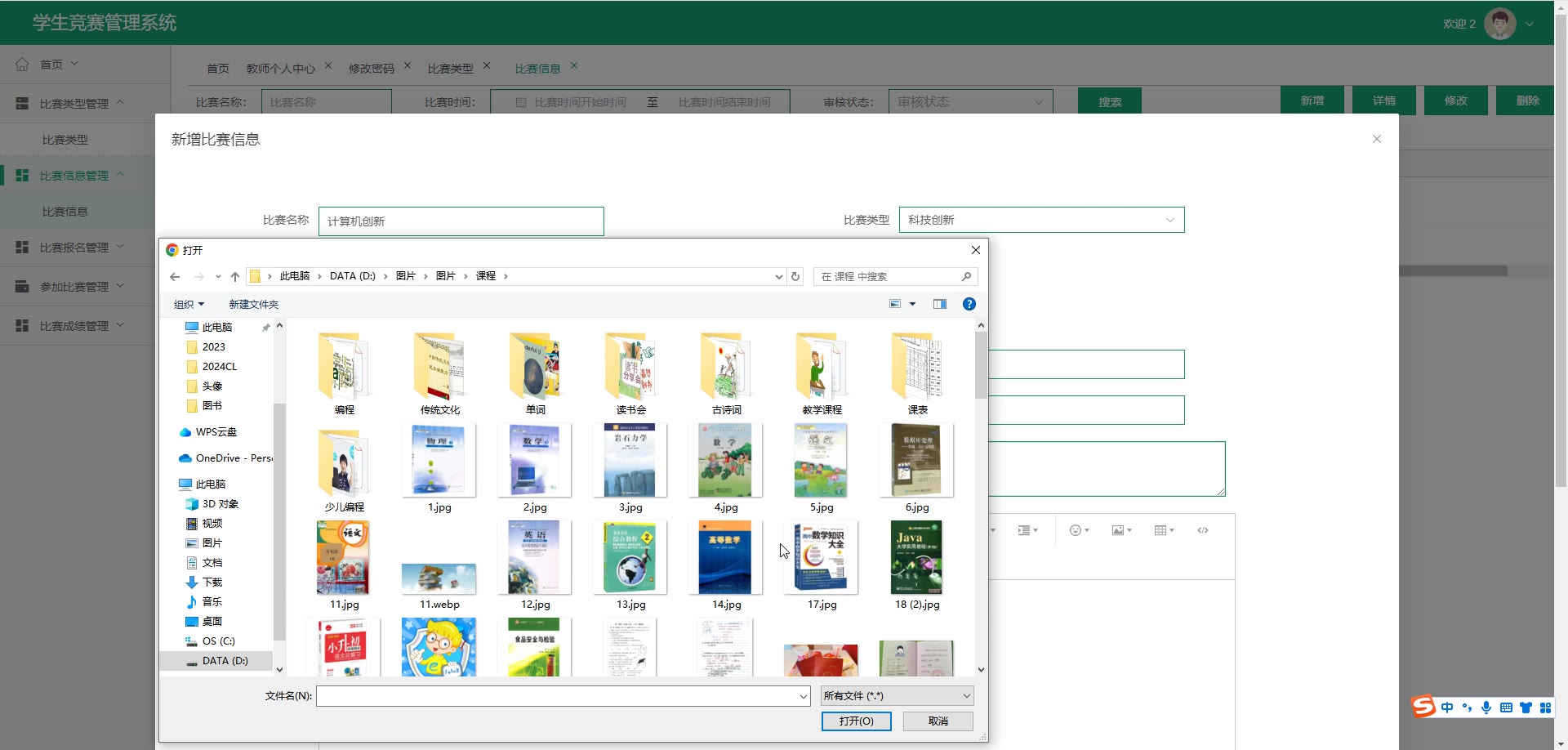Click 新建文件夹 in the file dialog
Screen dimensions: 1568x750
[x=253, y=305]
